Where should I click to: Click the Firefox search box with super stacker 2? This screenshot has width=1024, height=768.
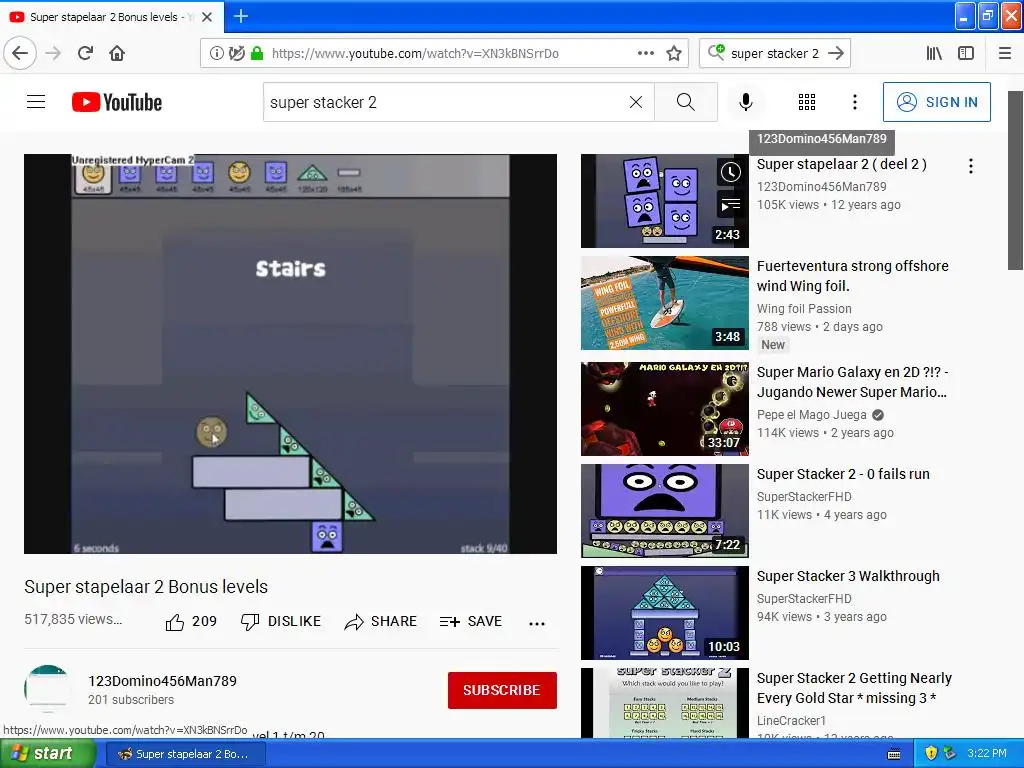(x=774, y=54)
